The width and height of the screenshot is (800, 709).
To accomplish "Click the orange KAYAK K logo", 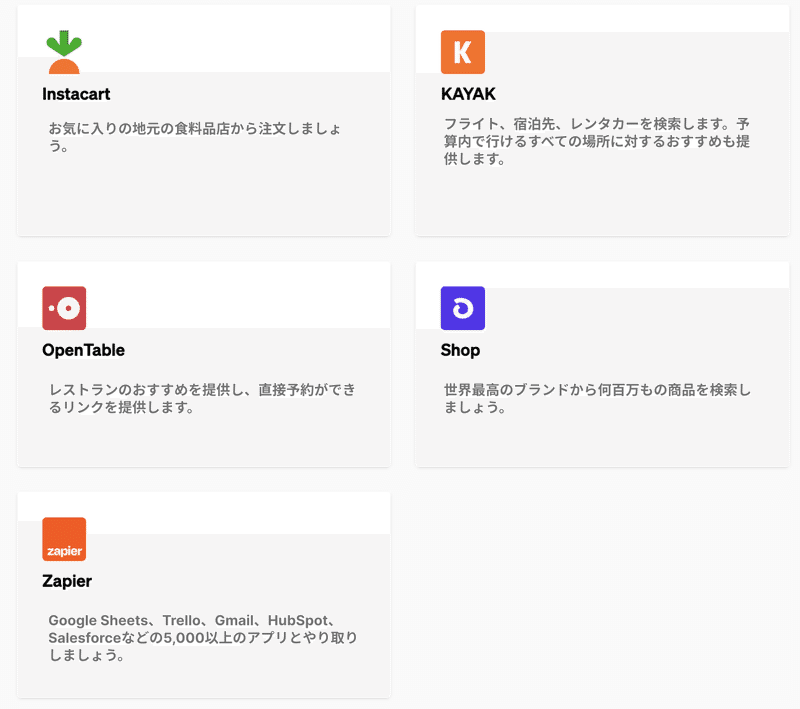I will click(x=463, y=52).
